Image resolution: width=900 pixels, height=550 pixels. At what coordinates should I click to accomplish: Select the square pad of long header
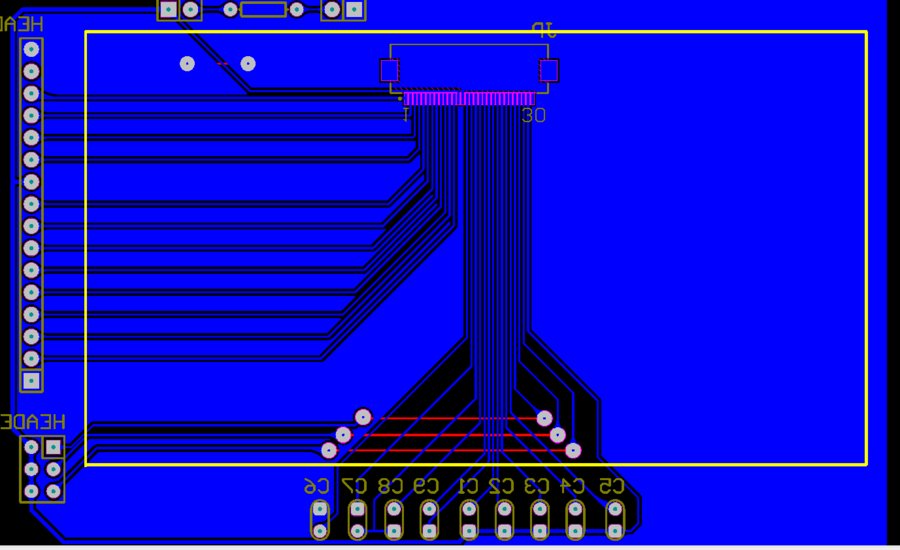pyautogui.click(x=31, y=380)
